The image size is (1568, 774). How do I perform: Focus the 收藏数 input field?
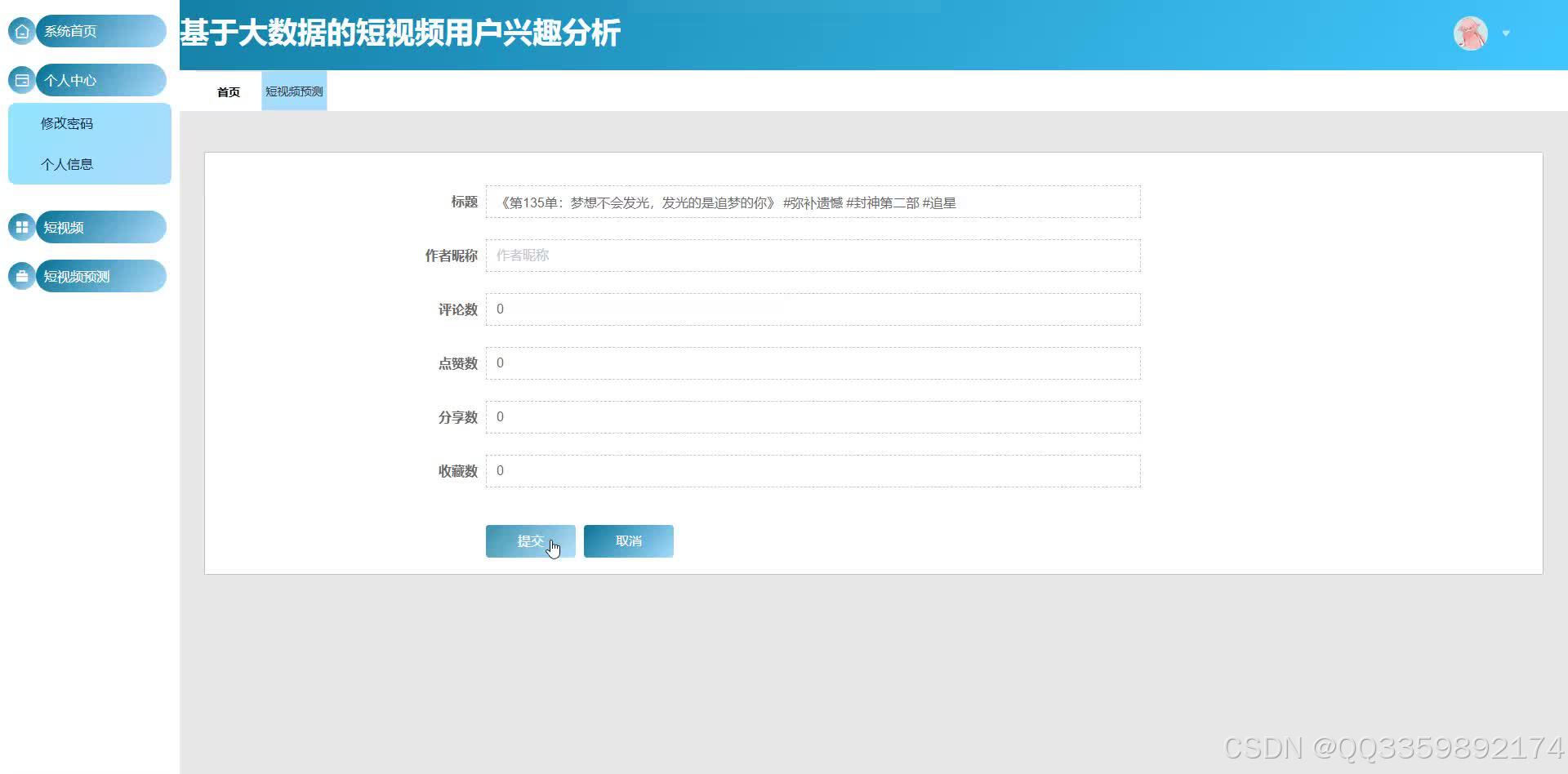click(x=813, y=471)
